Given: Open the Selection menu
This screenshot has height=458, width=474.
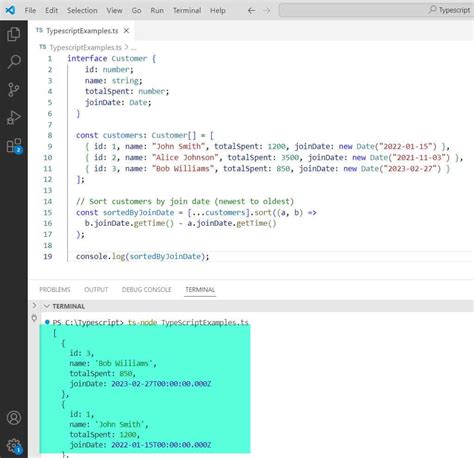Looking at the screenshot, I should [82, 11].
